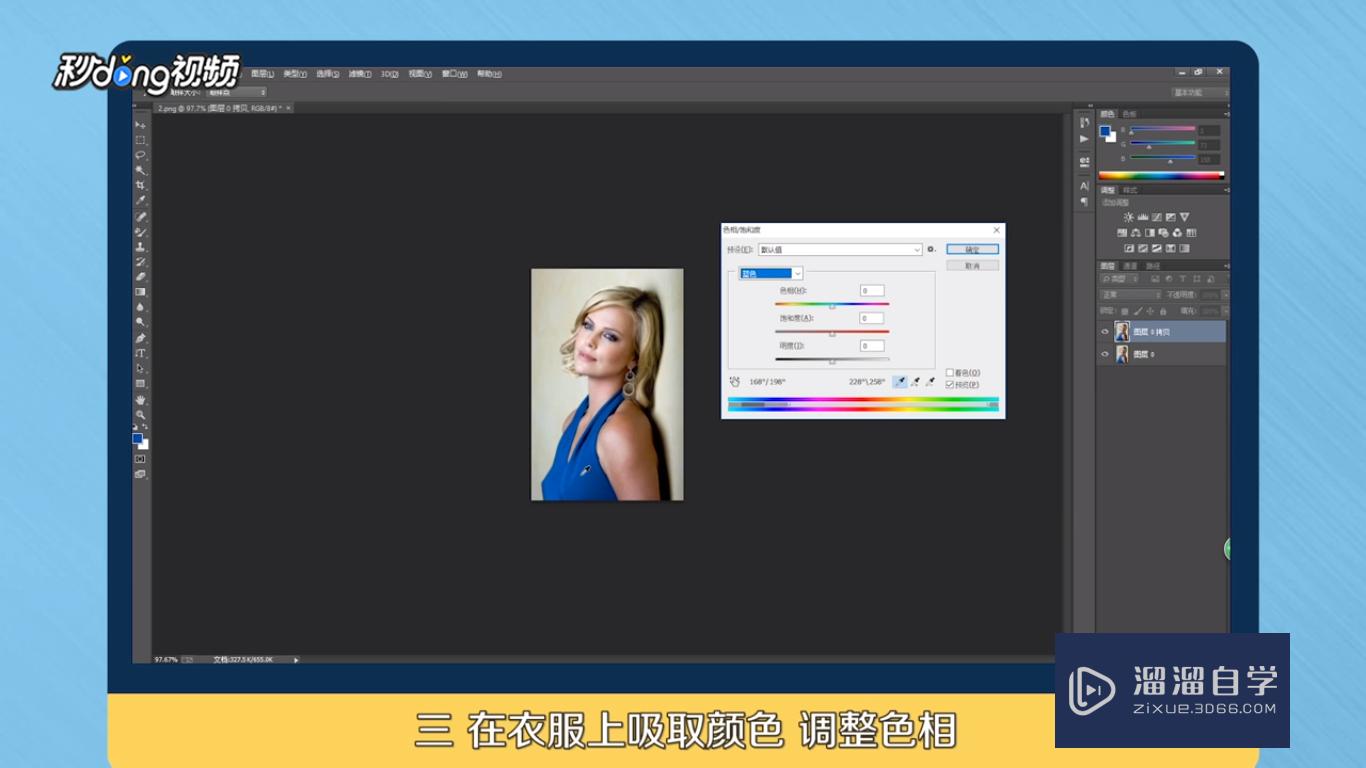The image size is (1366, 768).
Task: Click the OK button in dialog
Action: tap(972, 250)
